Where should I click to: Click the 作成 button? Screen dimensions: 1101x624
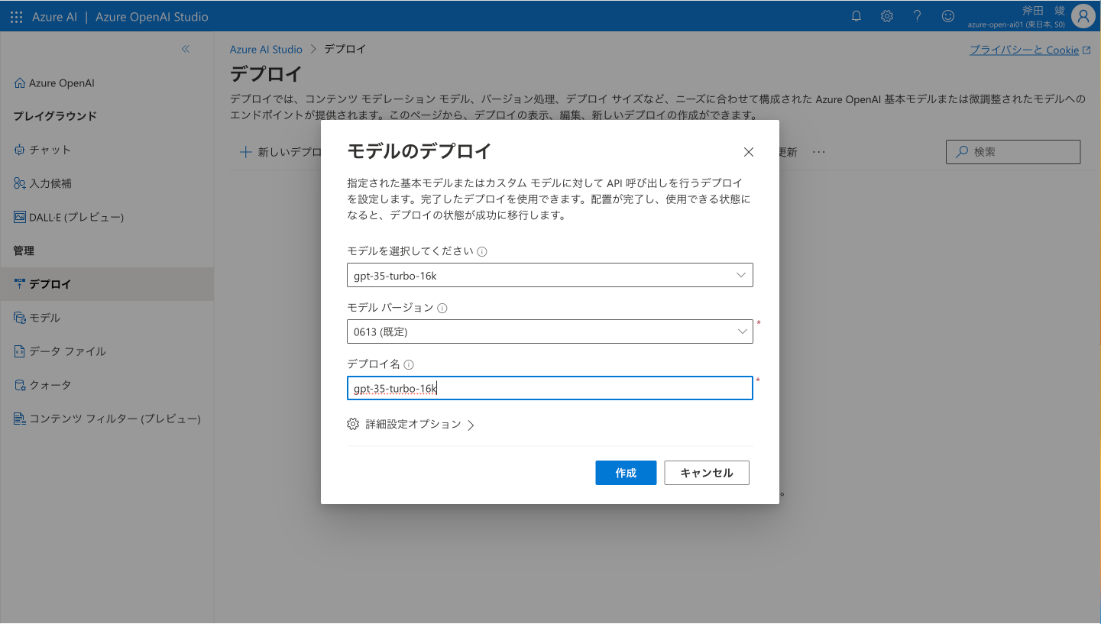click(626, 472)
